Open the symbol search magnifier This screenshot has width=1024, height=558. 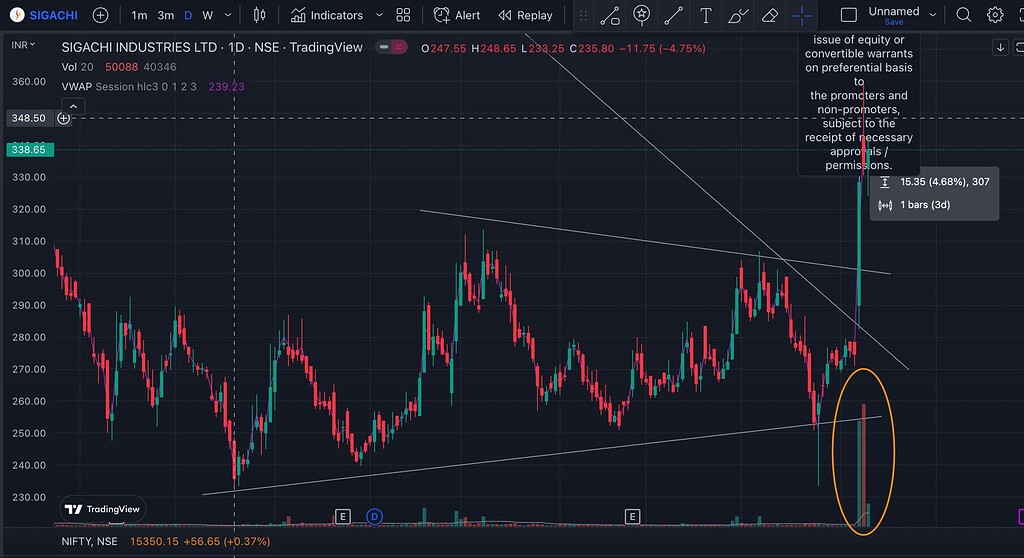(964, 15)
